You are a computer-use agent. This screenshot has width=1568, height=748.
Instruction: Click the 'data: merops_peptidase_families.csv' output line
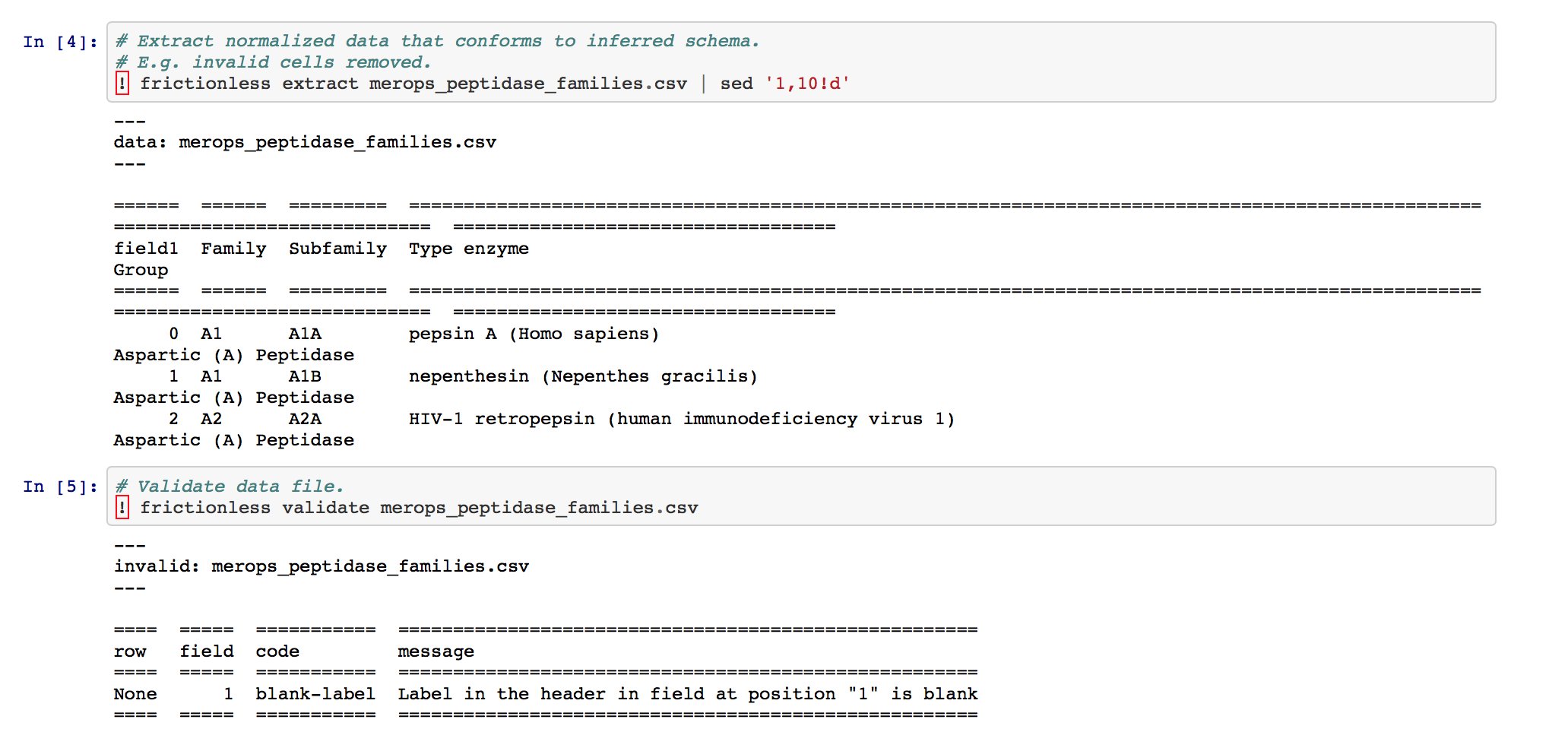click(x=305, y=142)
